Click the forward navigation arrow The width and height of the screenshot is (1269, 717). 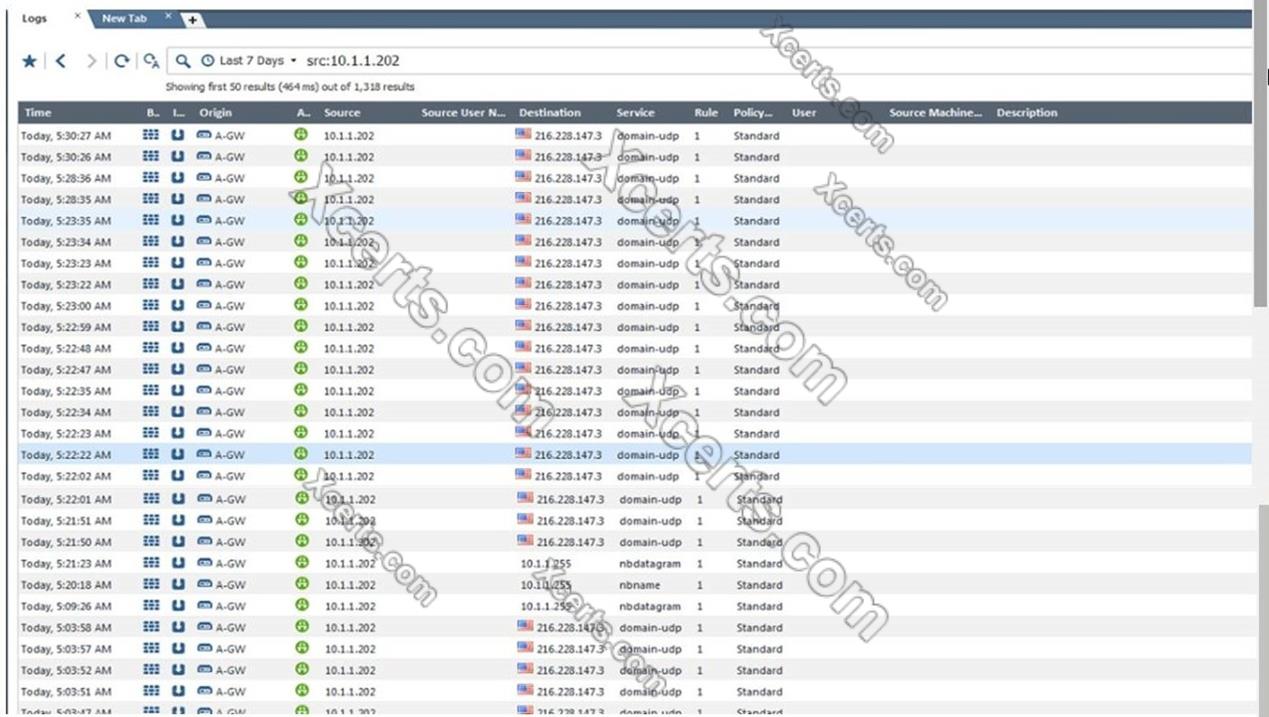point(91,61)
